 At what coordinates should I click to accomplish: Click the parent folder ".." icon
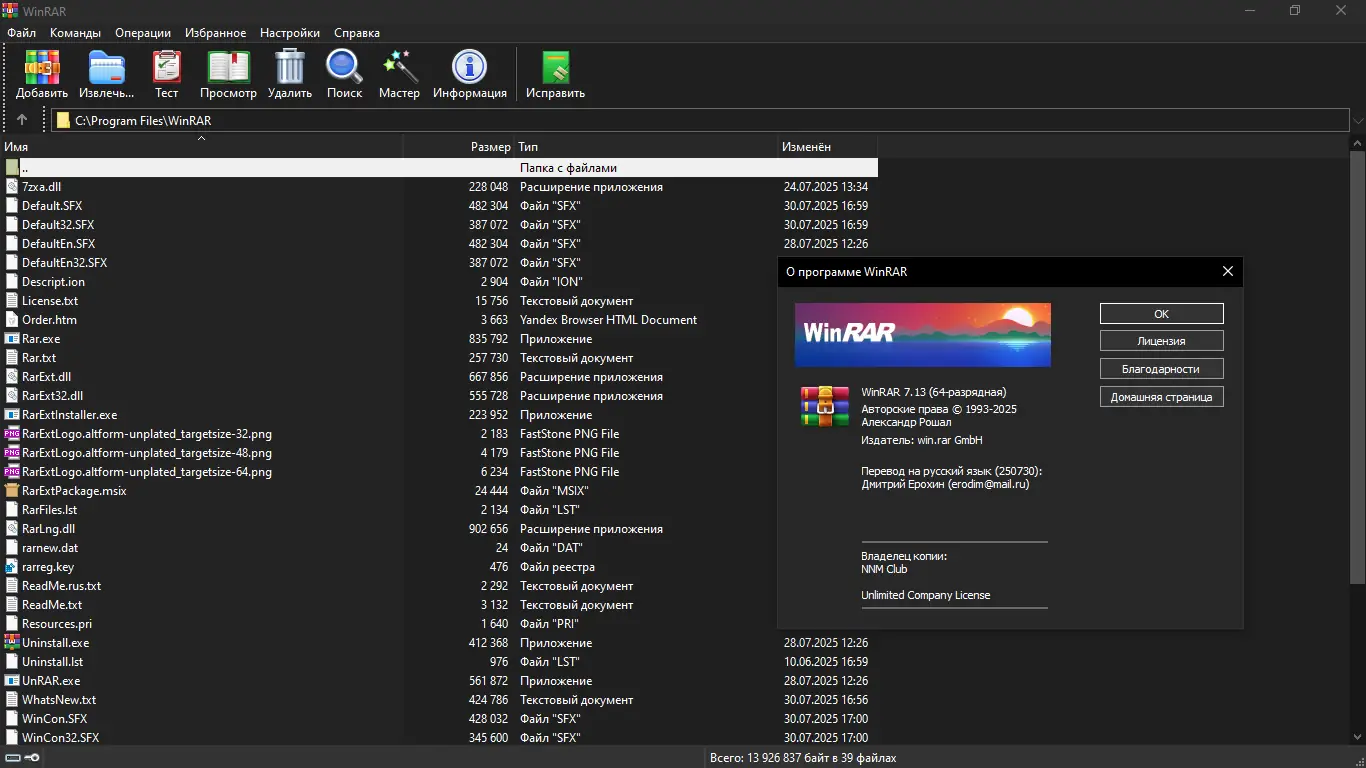tap(12, 168)
